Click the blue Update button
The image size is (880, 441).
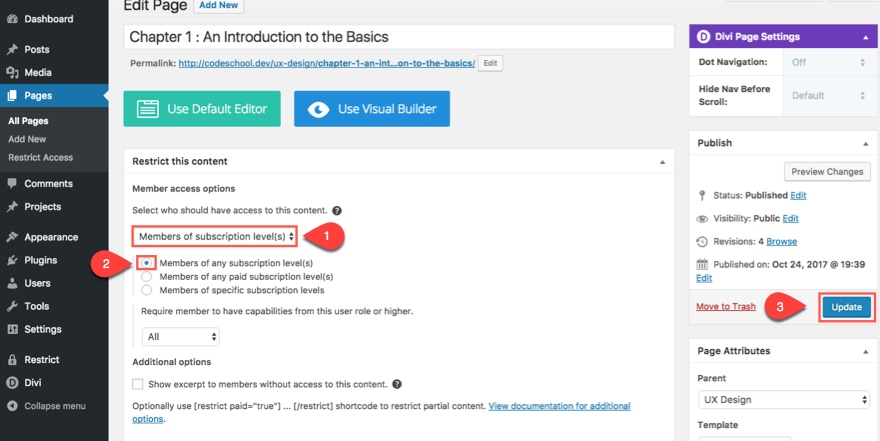tap(846, 307)
